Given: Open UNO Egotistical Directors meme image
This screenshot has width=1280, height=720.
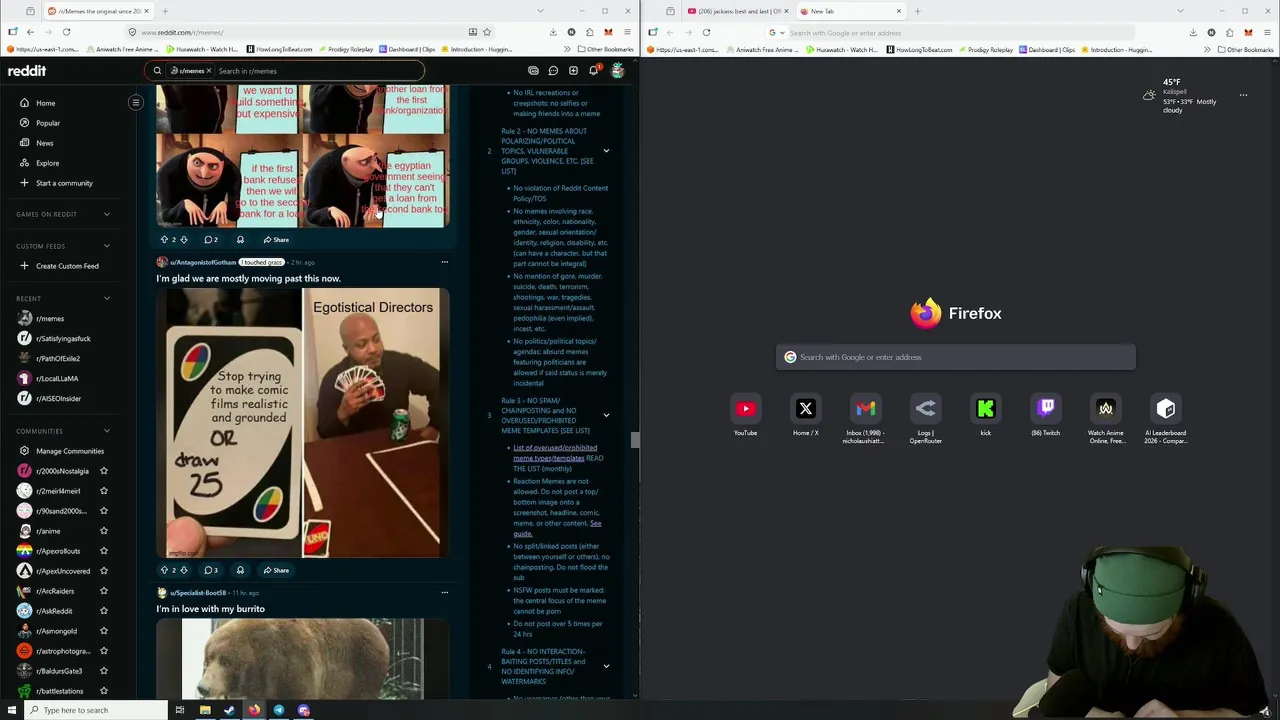Looking at the screenshot, I should point(303,423).
